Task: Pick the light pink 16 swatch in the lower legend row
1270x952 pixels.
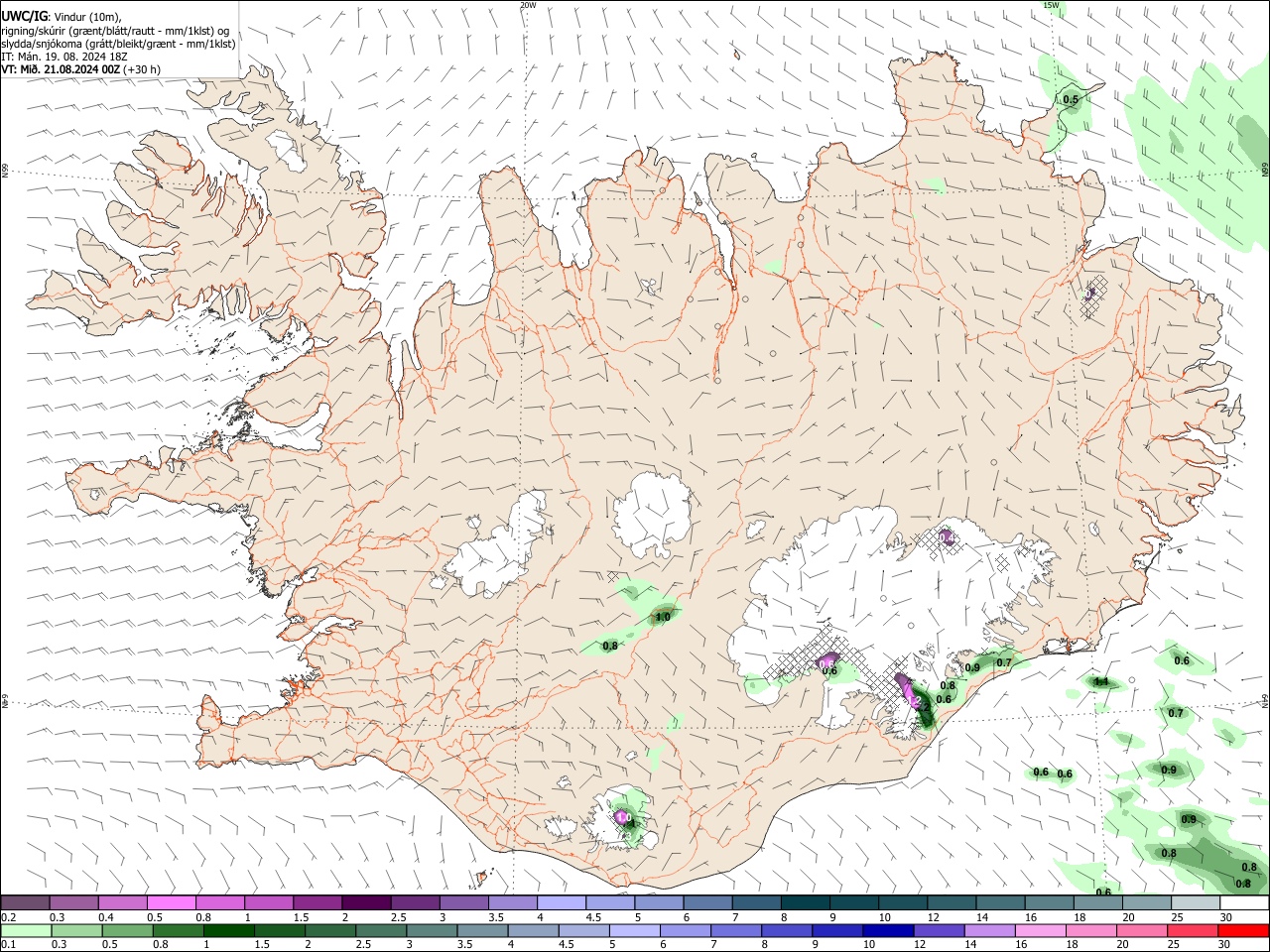Action: tap(1042, 931)
